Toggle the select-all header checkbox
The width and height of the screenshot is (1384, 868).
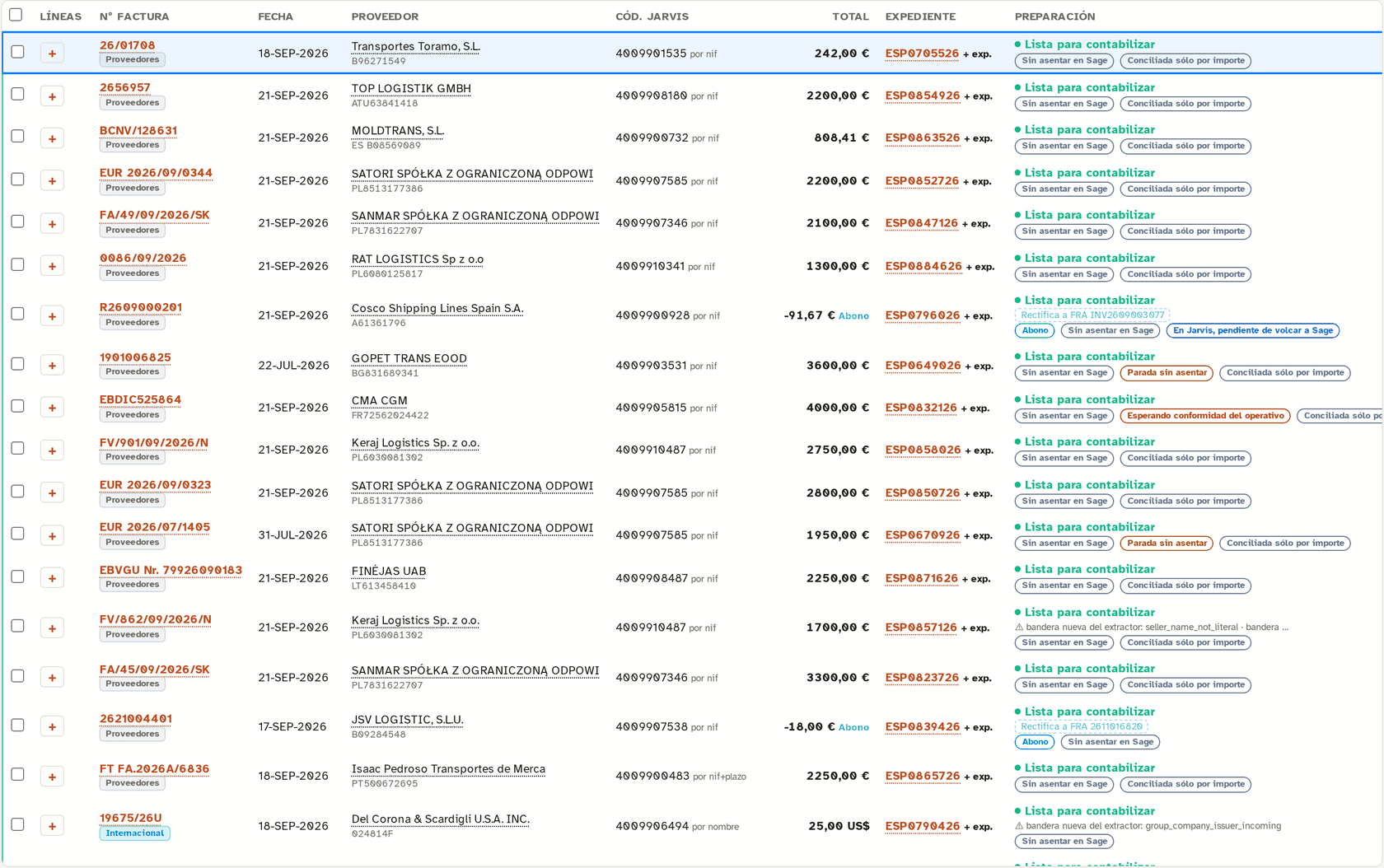[x=16, y=15]
